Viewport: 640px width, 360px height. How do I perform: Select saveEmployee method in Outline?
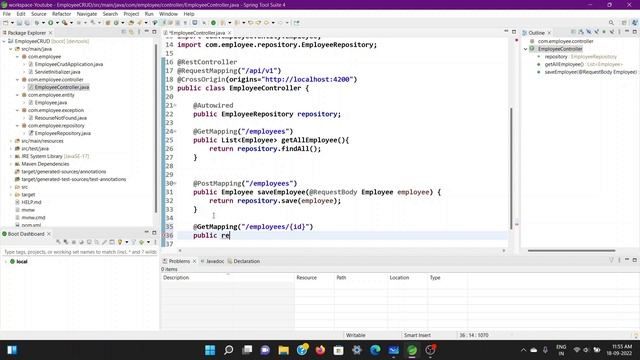click(590, 72)
